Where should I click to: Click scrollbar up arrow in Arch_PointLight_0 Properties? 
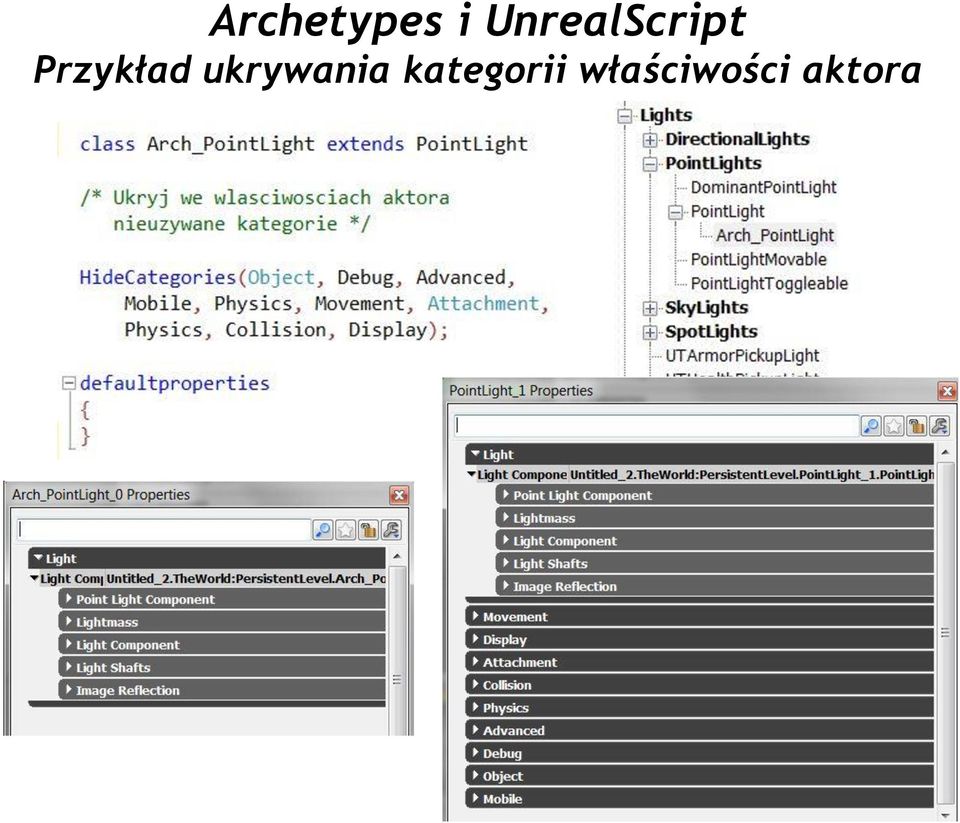click(397, 557)
